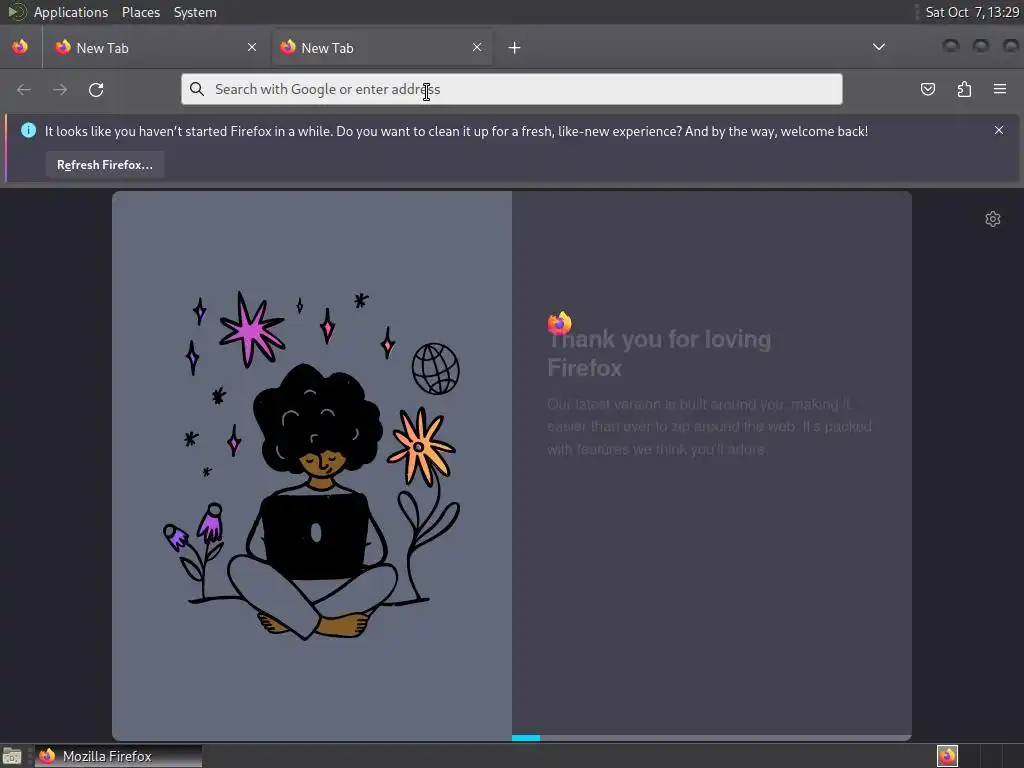This screenshot has width=1024, height=768.
Task: Dismiss the welcome back notification bar
Action: pyautogui.click(x=999, y=130)
